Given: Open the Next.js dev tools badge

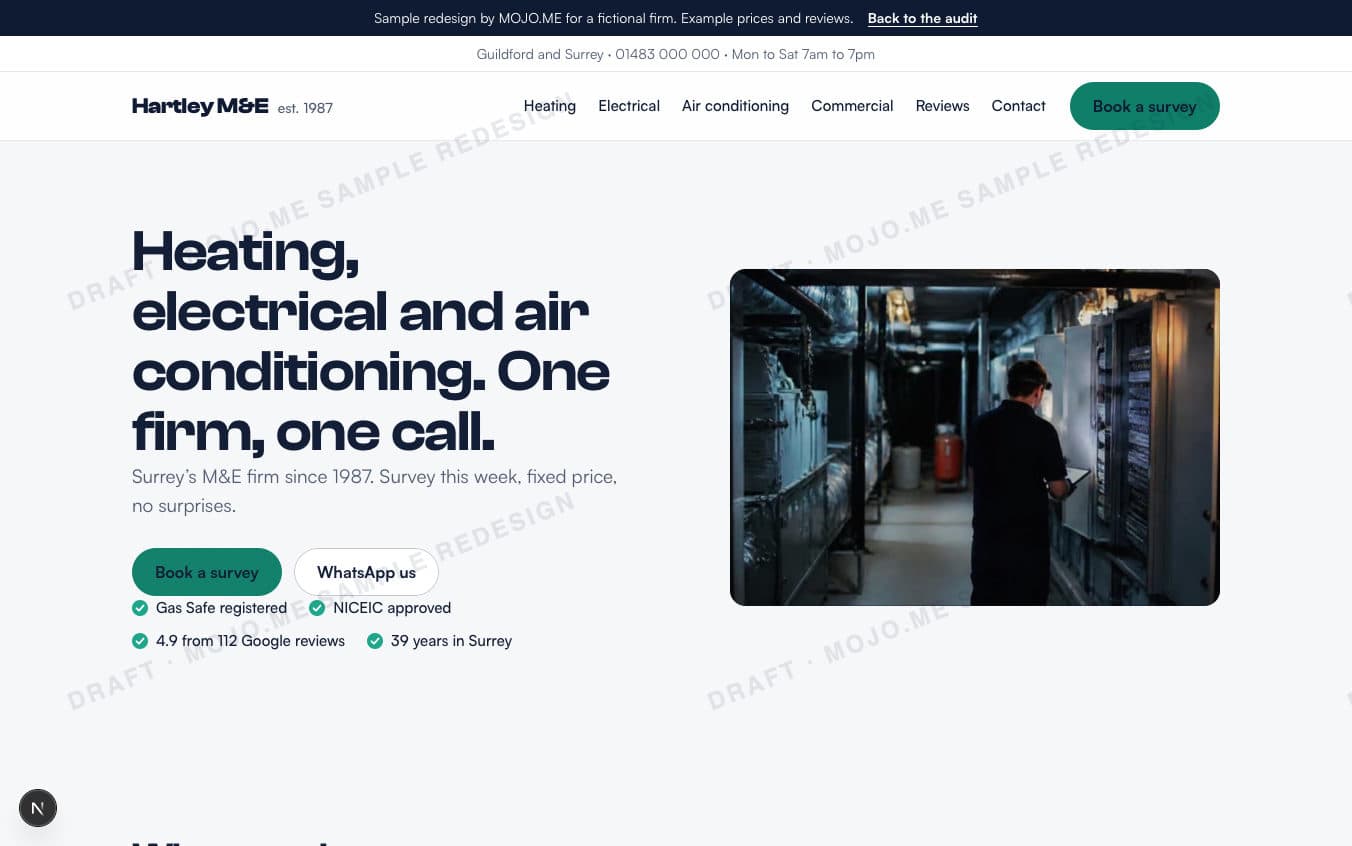Looking at the screenshot, I should point(38,808).
